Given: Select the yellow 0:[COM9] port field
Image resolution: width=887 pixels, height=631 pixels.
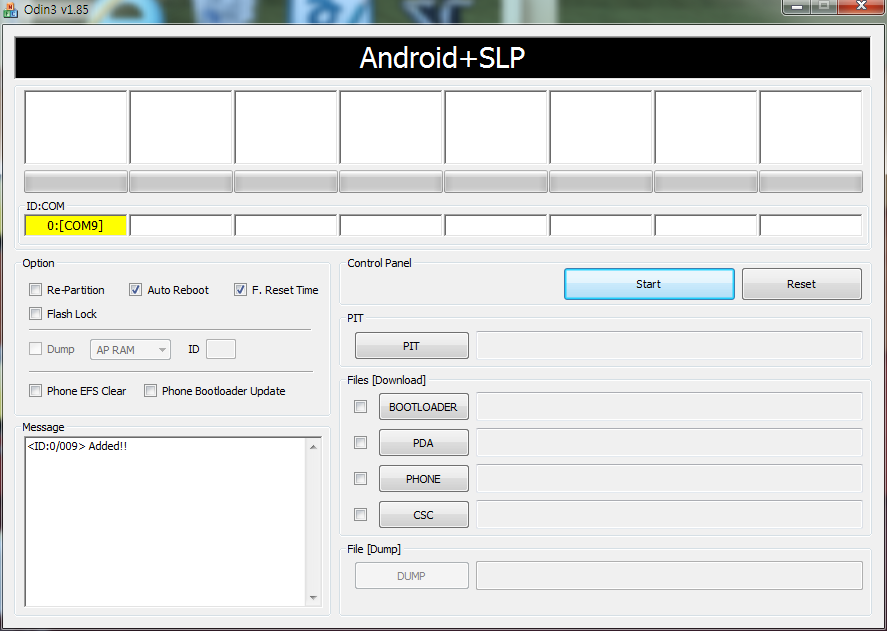Looking at the screenshot, I should [x=75, y=226].
